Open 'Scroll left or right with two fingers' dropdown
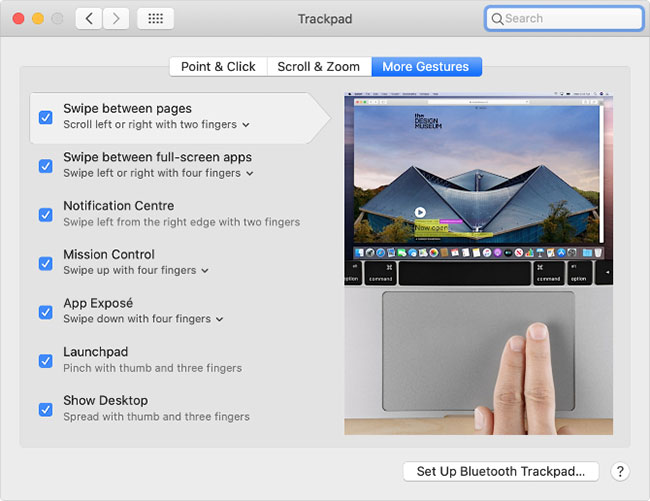This screenshot has width=650, height=501. (157, 125)
